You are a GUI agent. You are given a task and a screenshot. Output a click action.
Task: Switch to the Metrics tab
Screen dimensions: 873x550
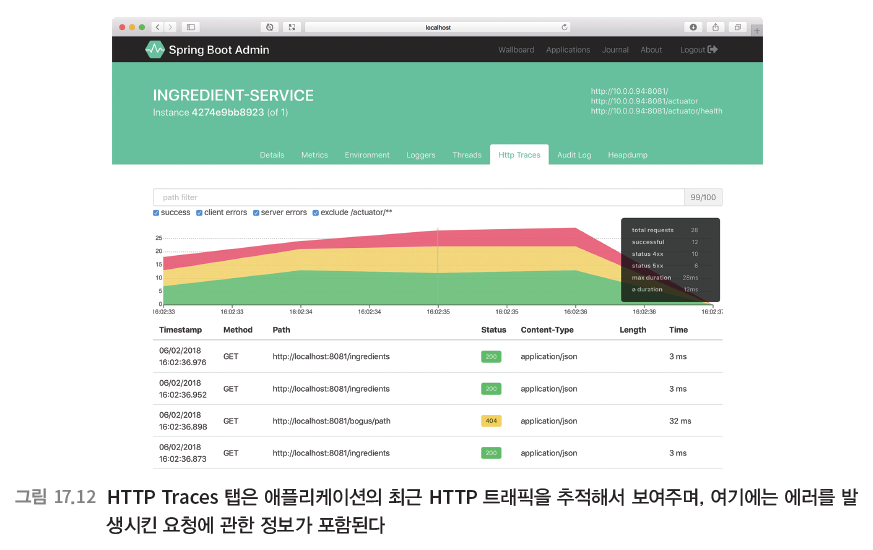point(315,155)
